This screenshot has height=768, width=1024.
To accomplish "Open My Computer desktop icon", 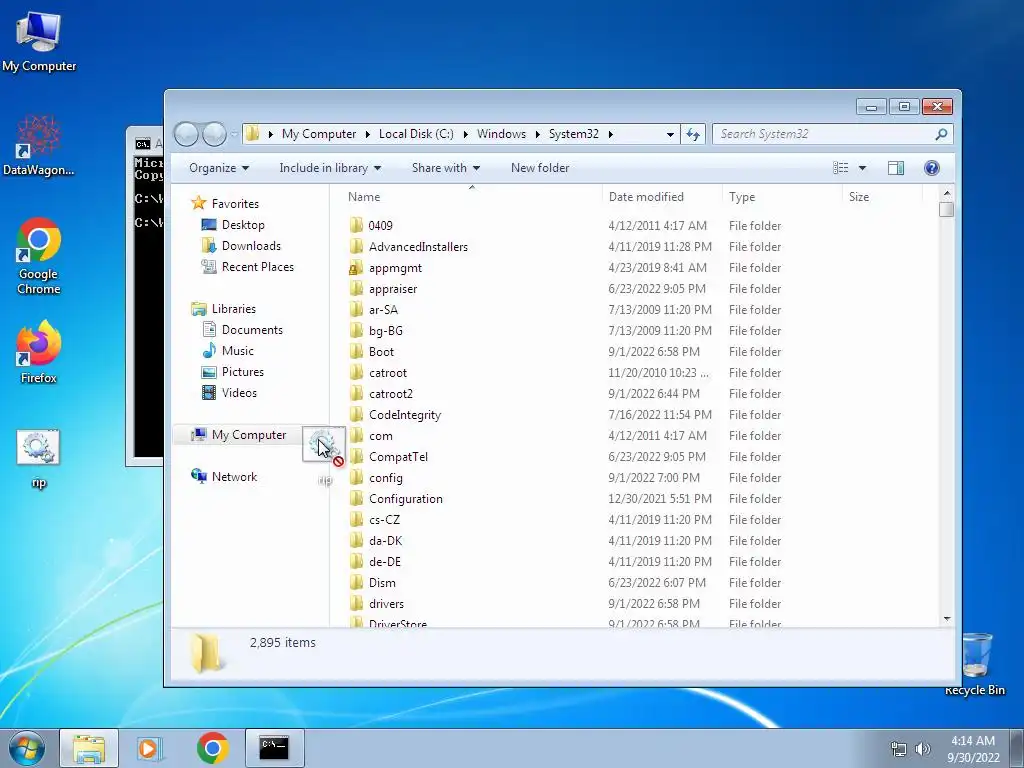I will [x=39, y=42].
